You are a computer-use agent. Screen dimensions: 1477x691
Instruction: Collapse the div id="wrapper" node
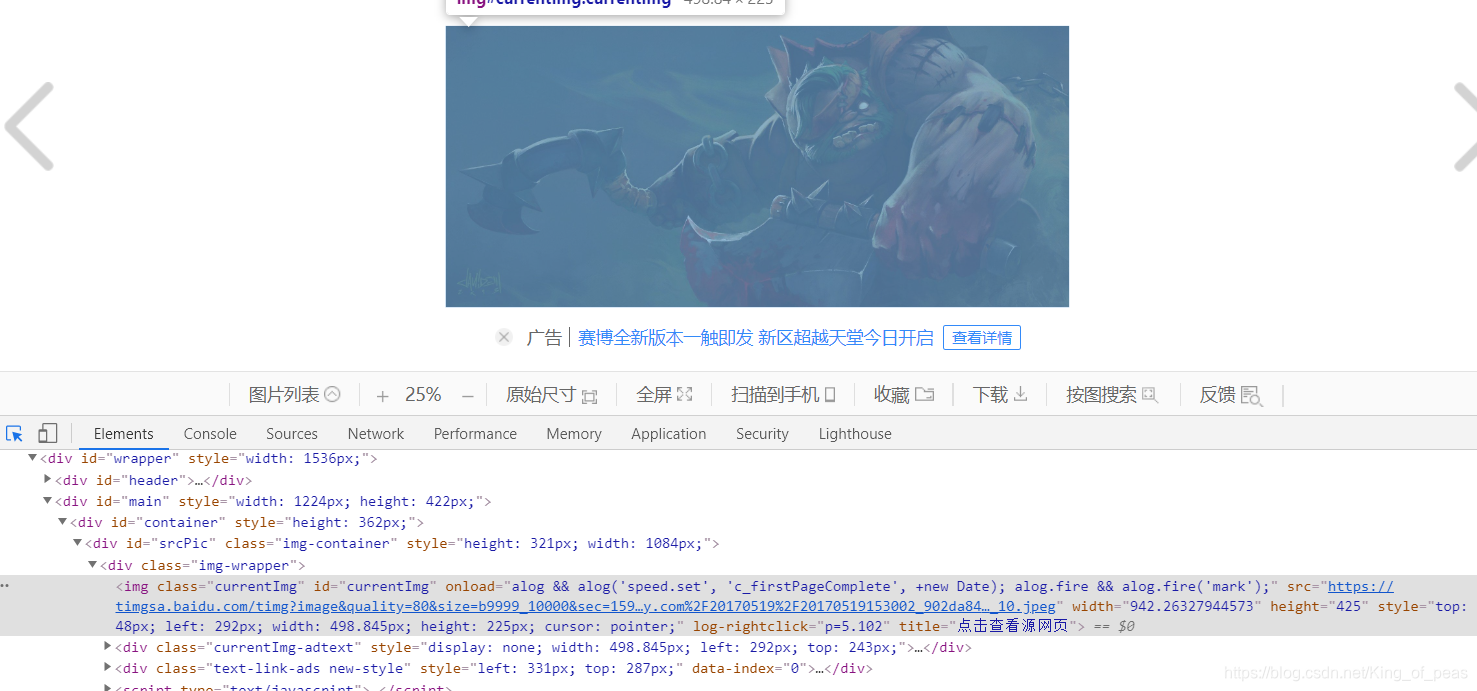coord(32,458)
